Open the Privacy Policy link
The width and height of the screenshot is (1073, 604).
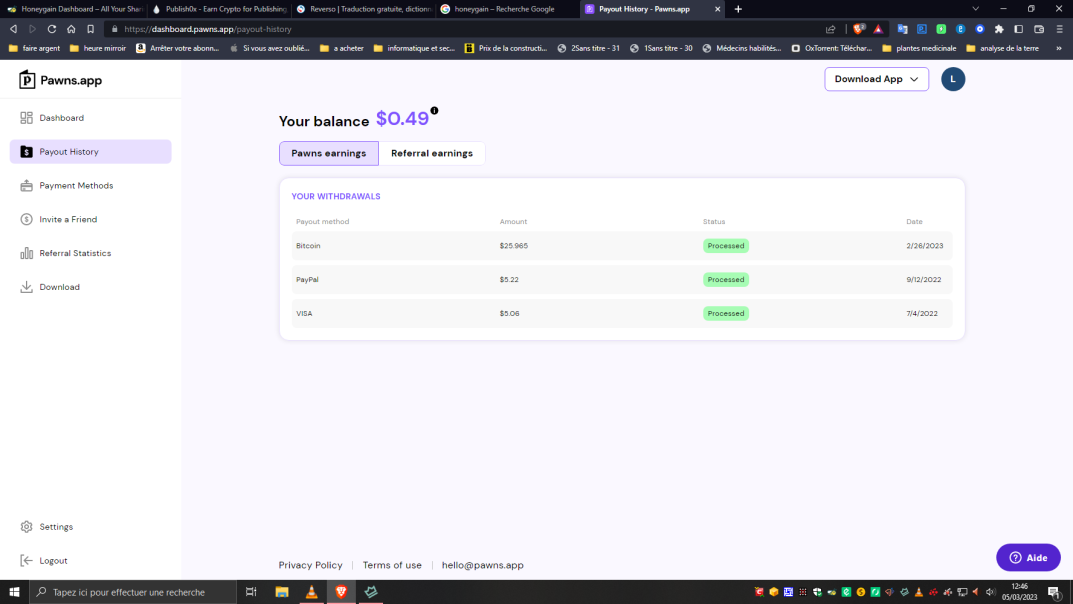point(310,565)
